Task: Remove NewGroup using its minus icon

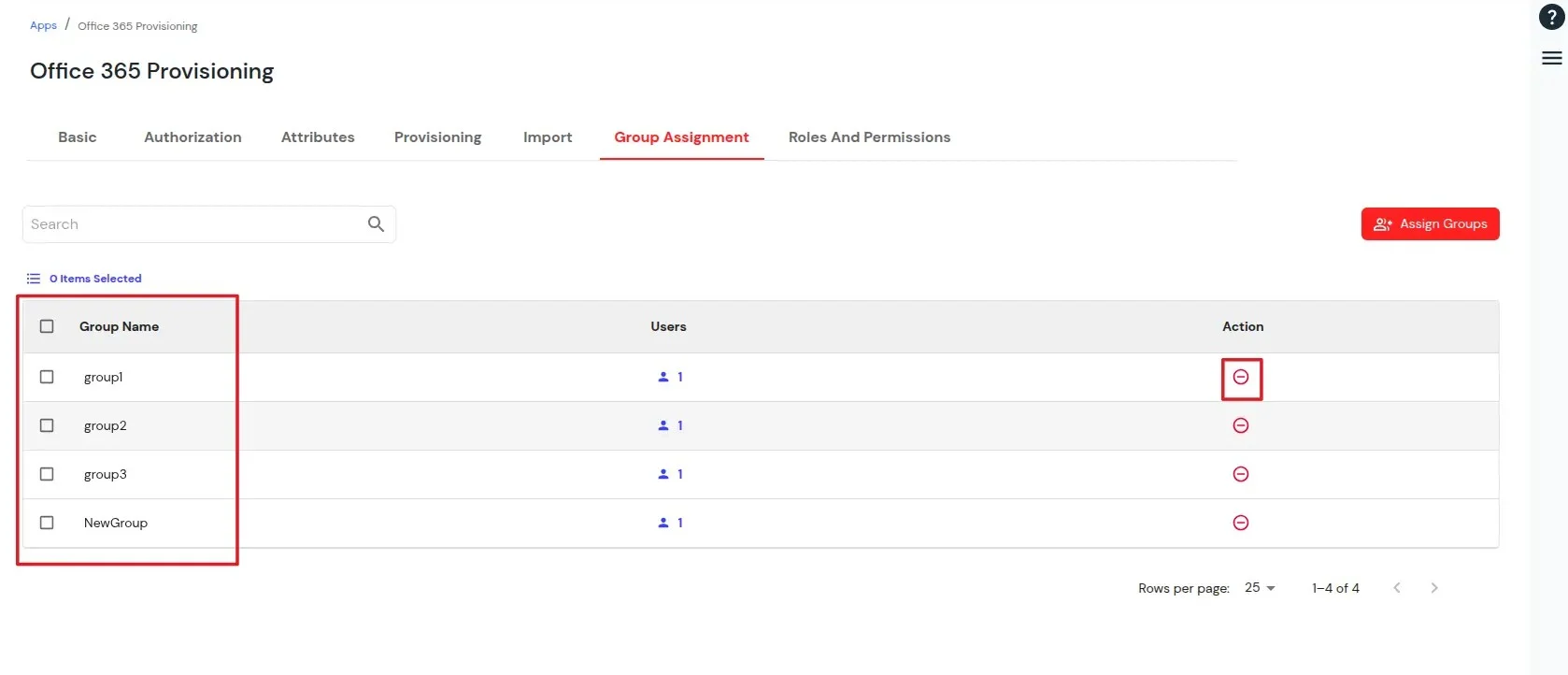Action: (1241, 523)
